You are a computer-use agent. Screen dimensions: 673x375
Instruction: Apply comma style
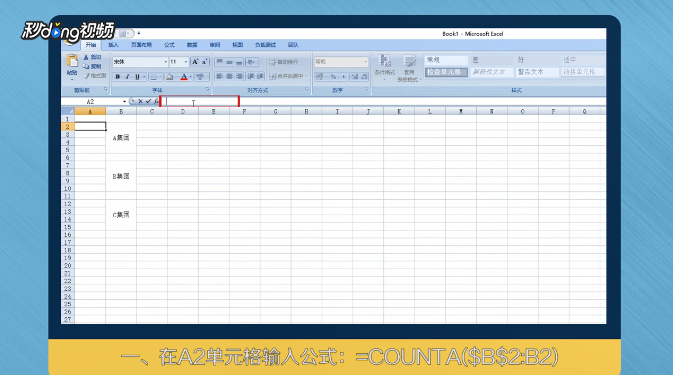343,77
